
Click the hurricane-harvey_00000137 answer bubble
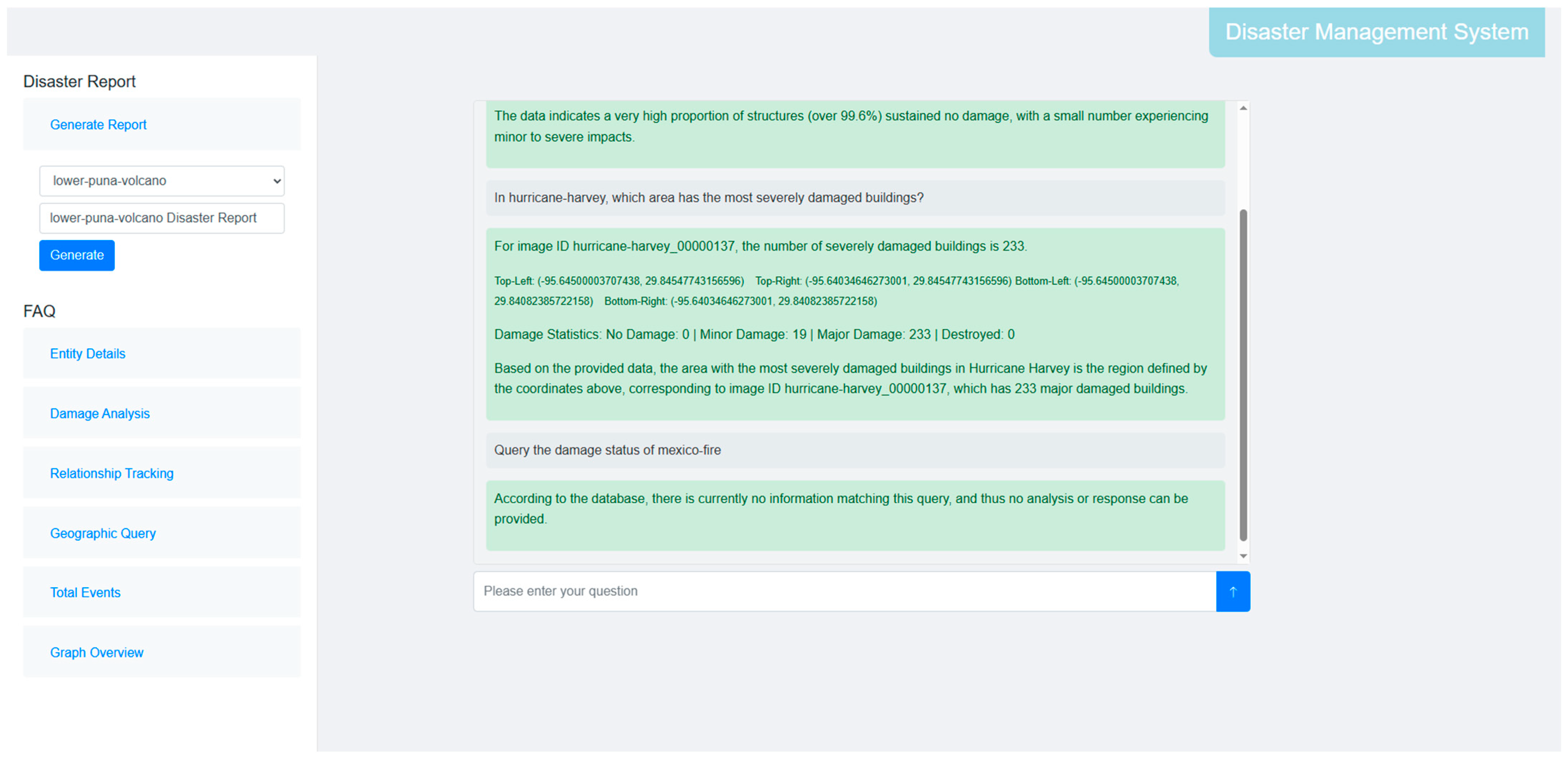[855, 324]
